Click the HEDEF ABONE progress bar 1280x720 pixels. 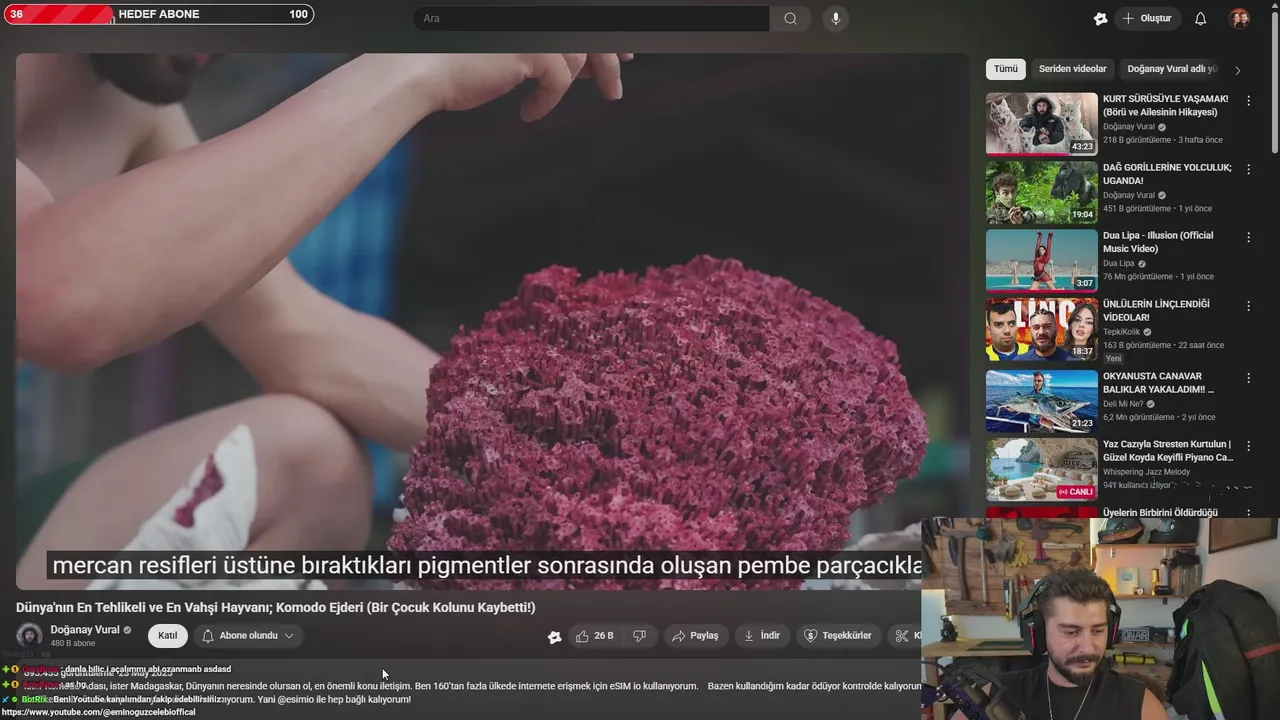click(158, 14)
